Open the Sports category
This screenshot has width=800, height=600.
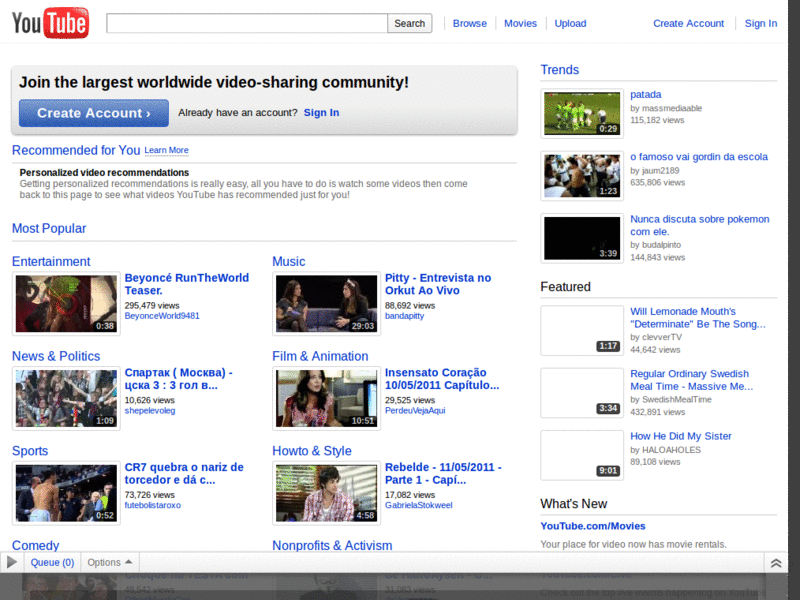30,451
